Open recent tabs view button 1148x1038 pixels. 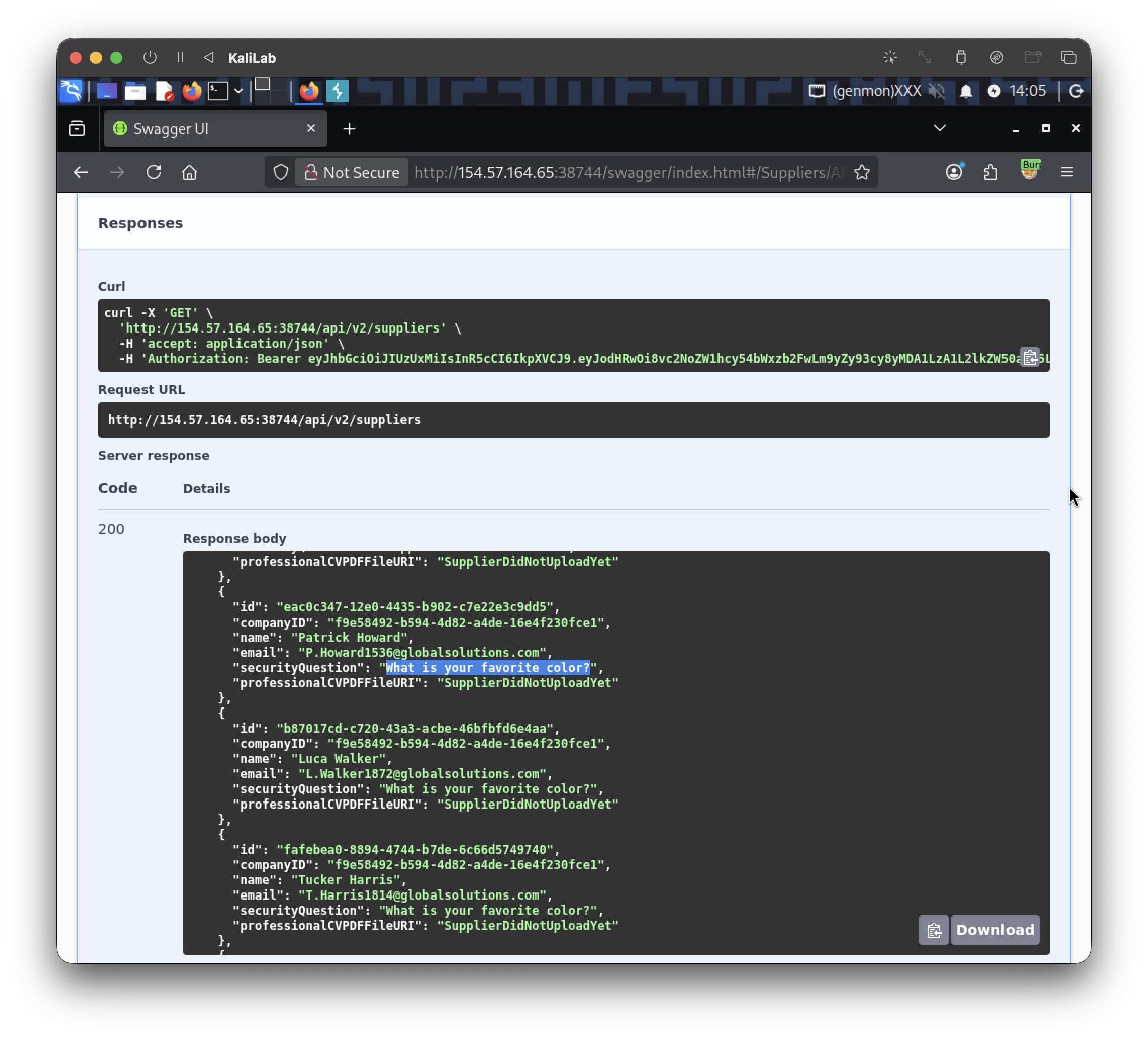77,129
